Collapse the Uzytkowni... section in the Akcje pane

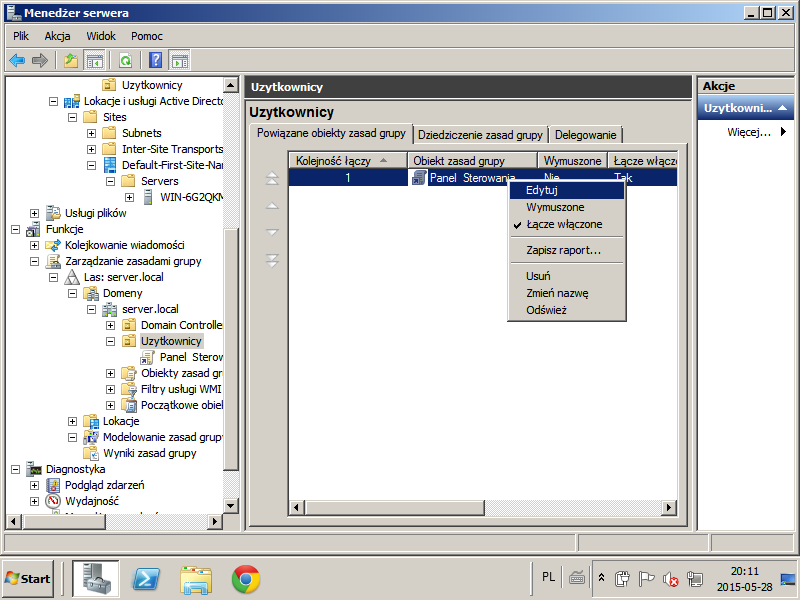pos(782,108)
